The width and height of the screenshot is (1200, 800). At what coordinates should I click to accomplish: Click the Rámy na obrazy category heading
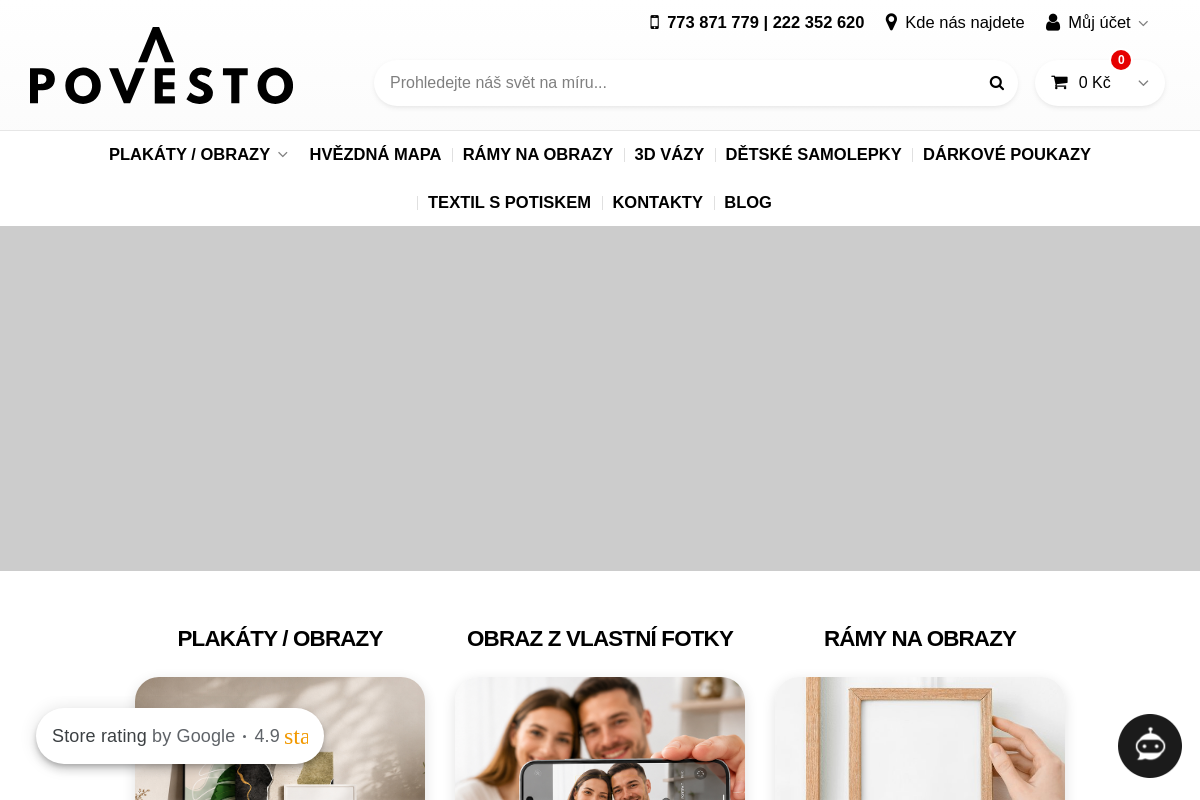tap(920, 638)
